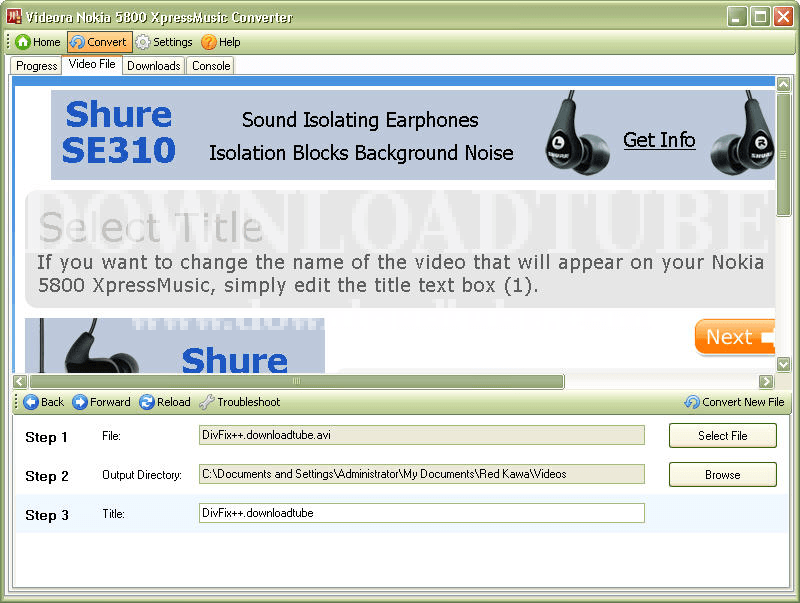Click the Step 3 label
This screenshot has height=603, width=800.
click(47, 515)
